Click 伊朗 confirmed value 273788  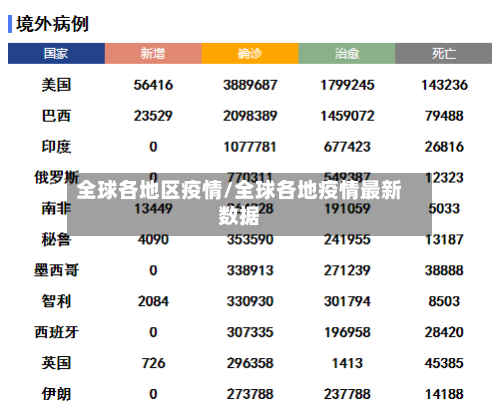[x=250, y=394]
